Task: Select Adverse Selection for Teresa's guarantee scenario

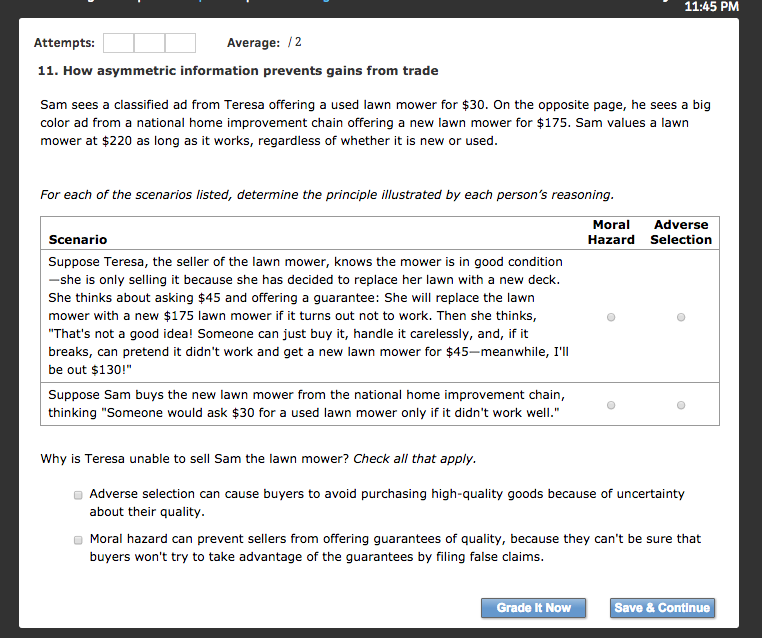Action: click(681, 317)
